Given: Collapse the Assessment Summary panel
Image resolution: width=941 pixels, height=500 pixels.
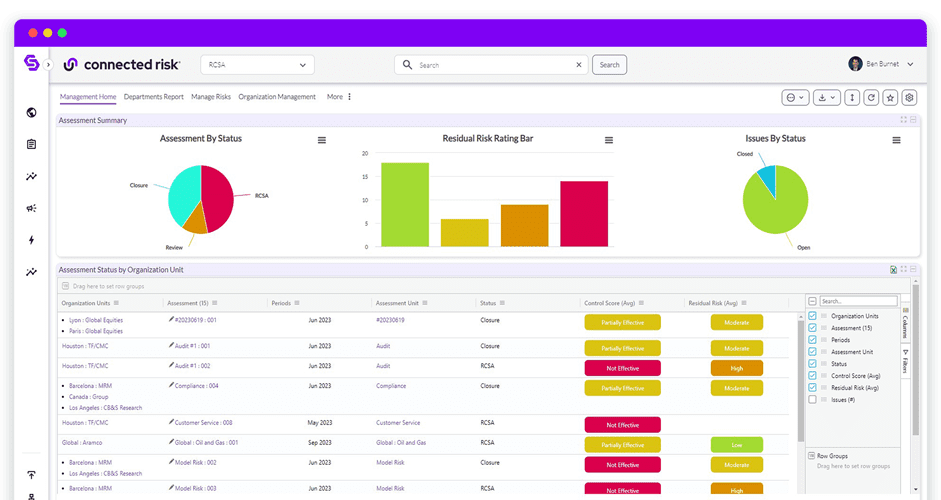Looking at the screenshot, I should point(913,120).
